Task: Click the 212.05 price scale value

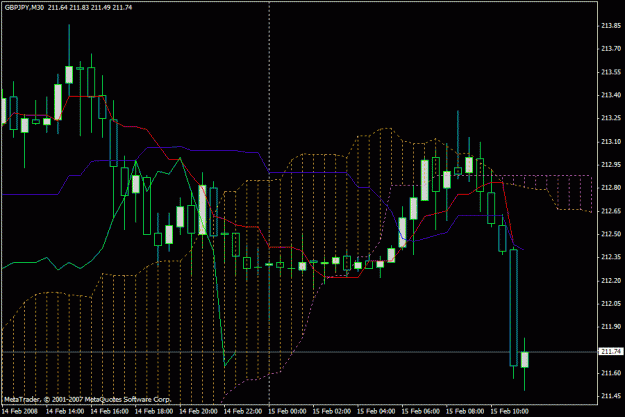Action: tap(611, 304)
